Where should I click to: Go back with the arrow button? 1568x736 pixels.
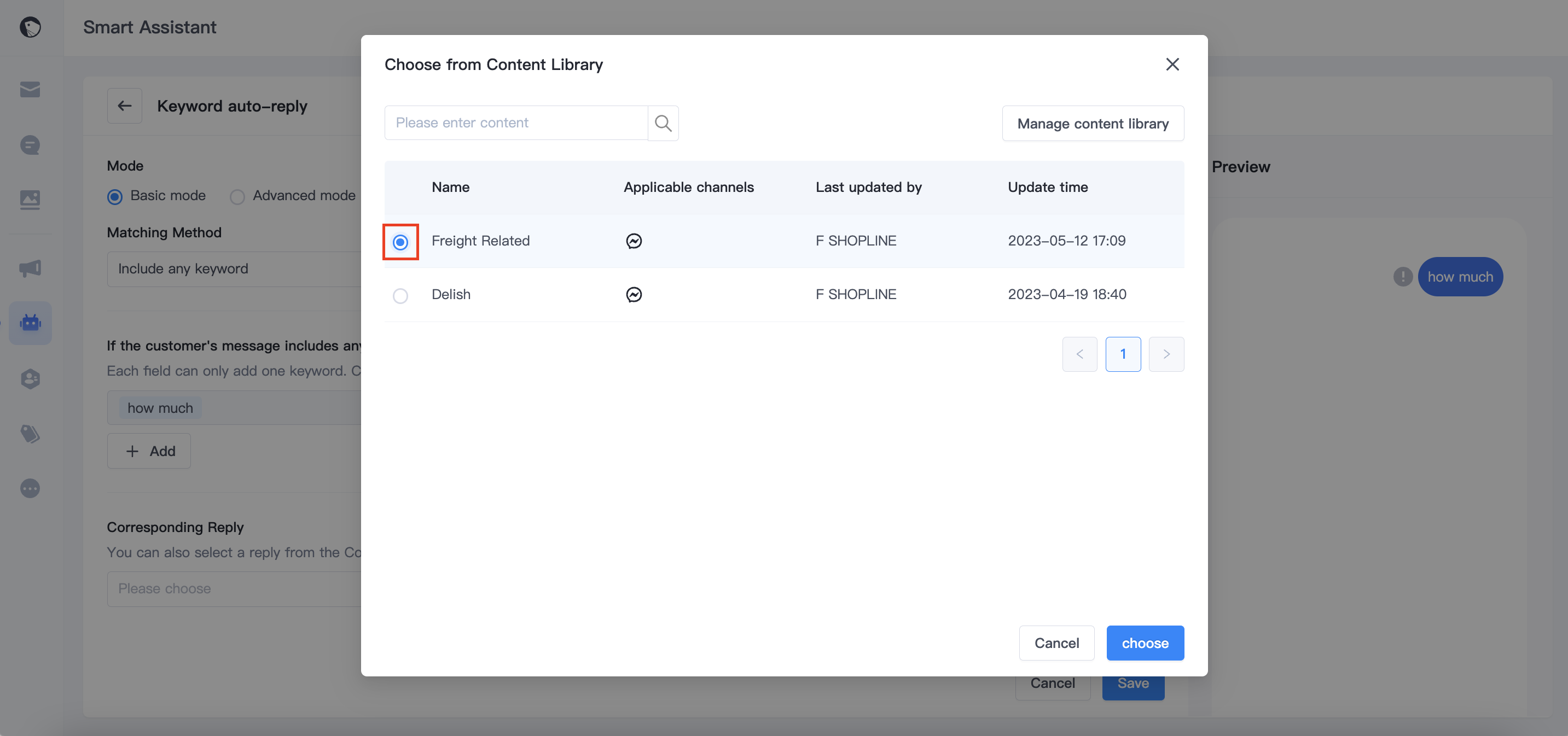click(125, 106)
